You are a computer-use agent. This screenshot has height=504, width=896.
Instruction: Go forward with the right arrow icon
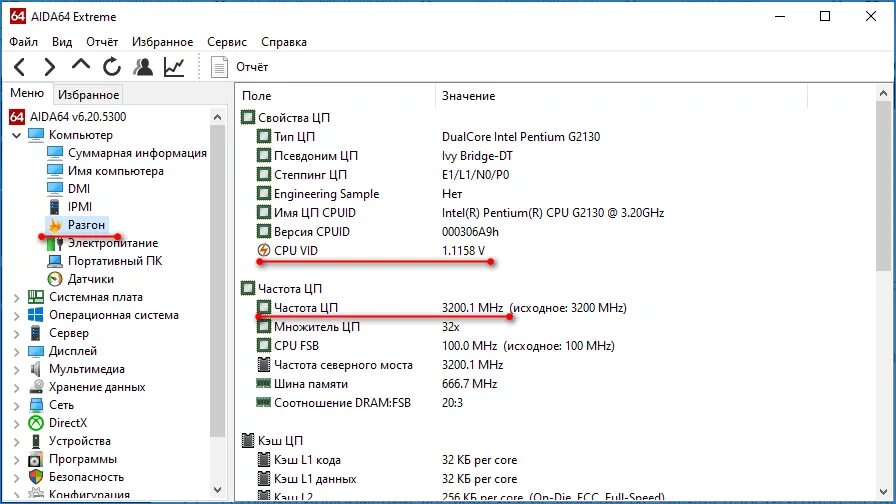(x=50, y=67)
